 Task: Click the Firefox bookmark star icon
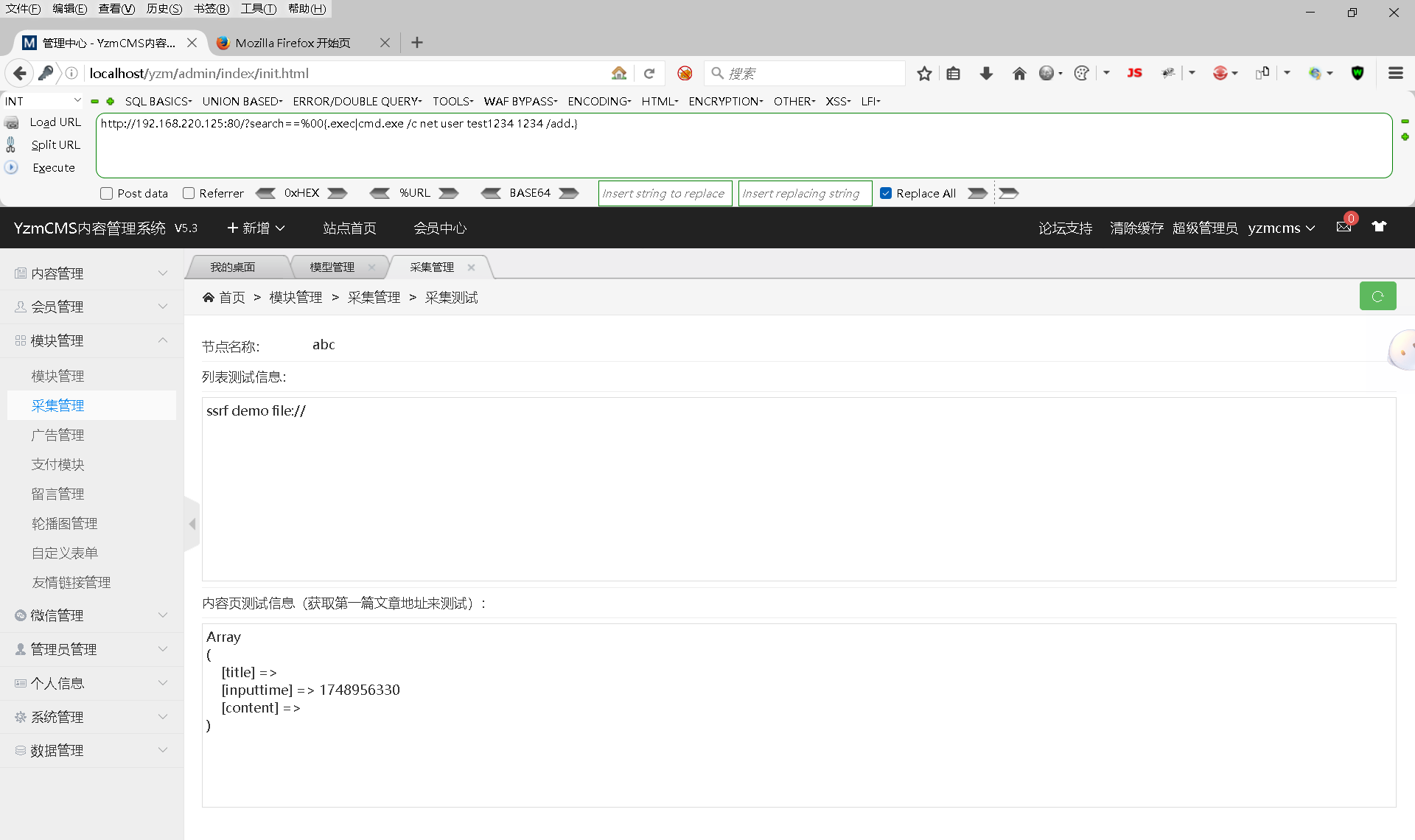[924, 73]
